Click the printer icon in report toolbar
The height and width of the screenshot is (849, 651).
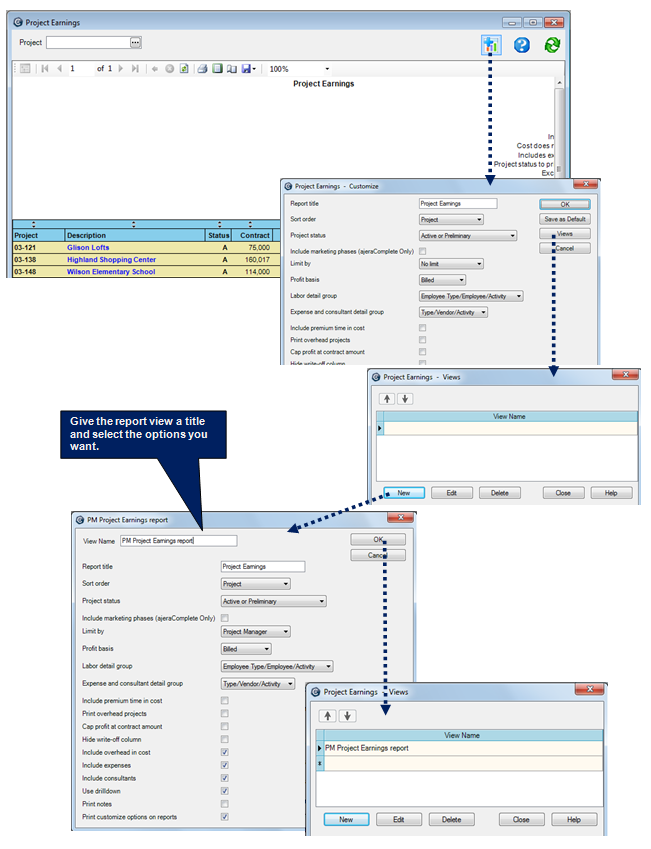click(x=202, y=69)
